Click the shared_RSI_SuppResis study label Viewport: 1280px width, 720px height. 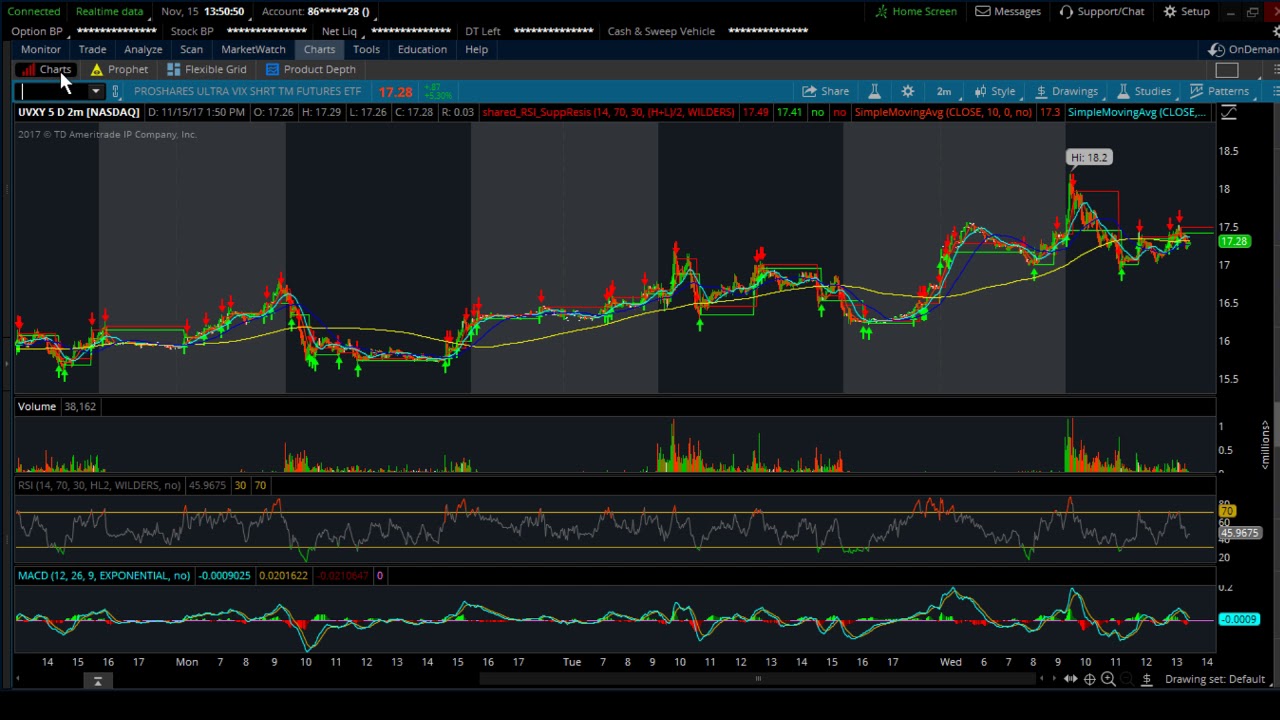(608, 112)
